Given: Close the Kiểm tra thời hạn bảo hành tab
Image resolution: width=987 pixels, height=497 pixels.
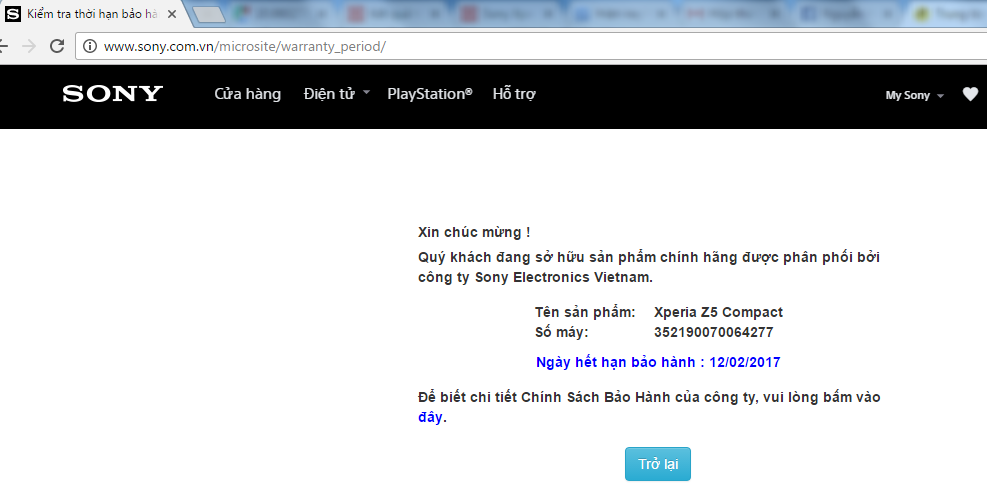Looking at the screenshot, I should 172,14.
